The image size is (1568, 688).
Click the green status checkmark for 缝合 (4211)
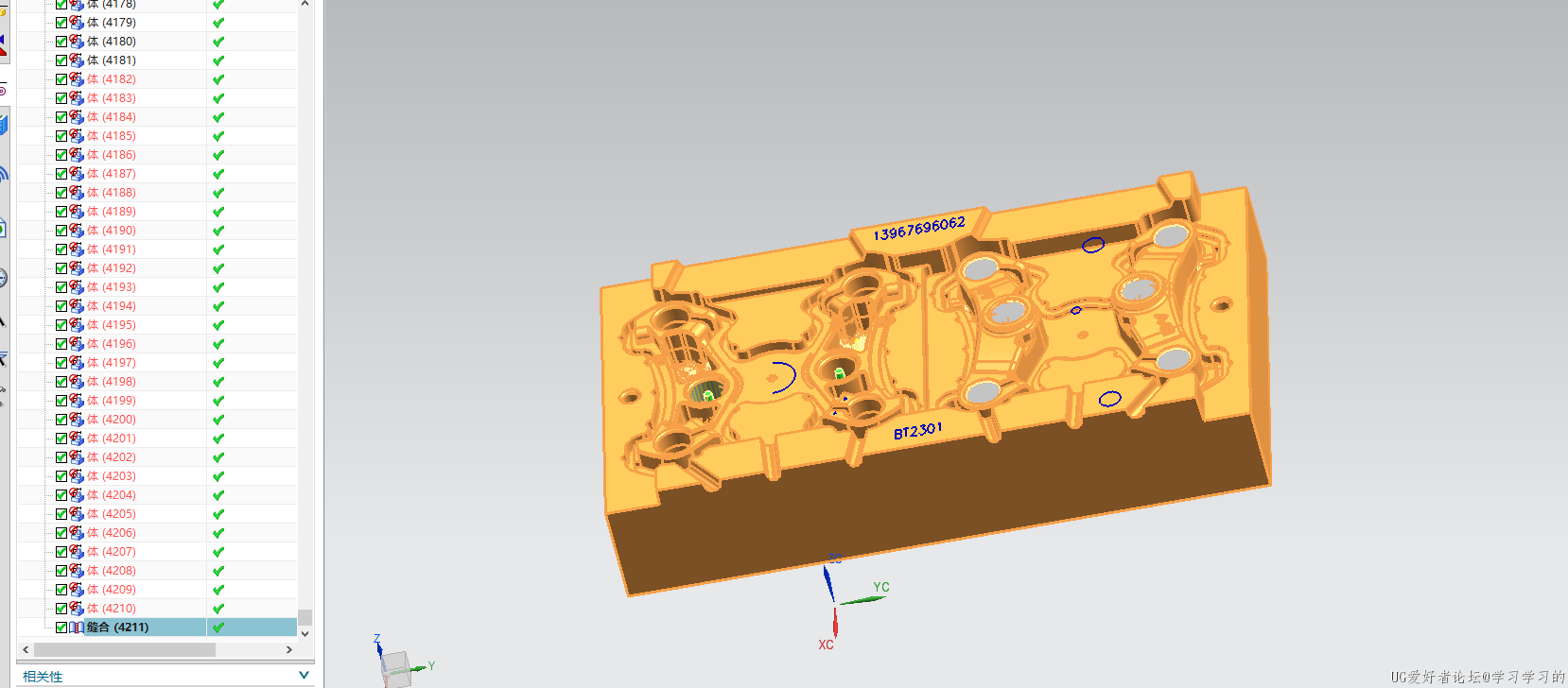coord(218,628)
